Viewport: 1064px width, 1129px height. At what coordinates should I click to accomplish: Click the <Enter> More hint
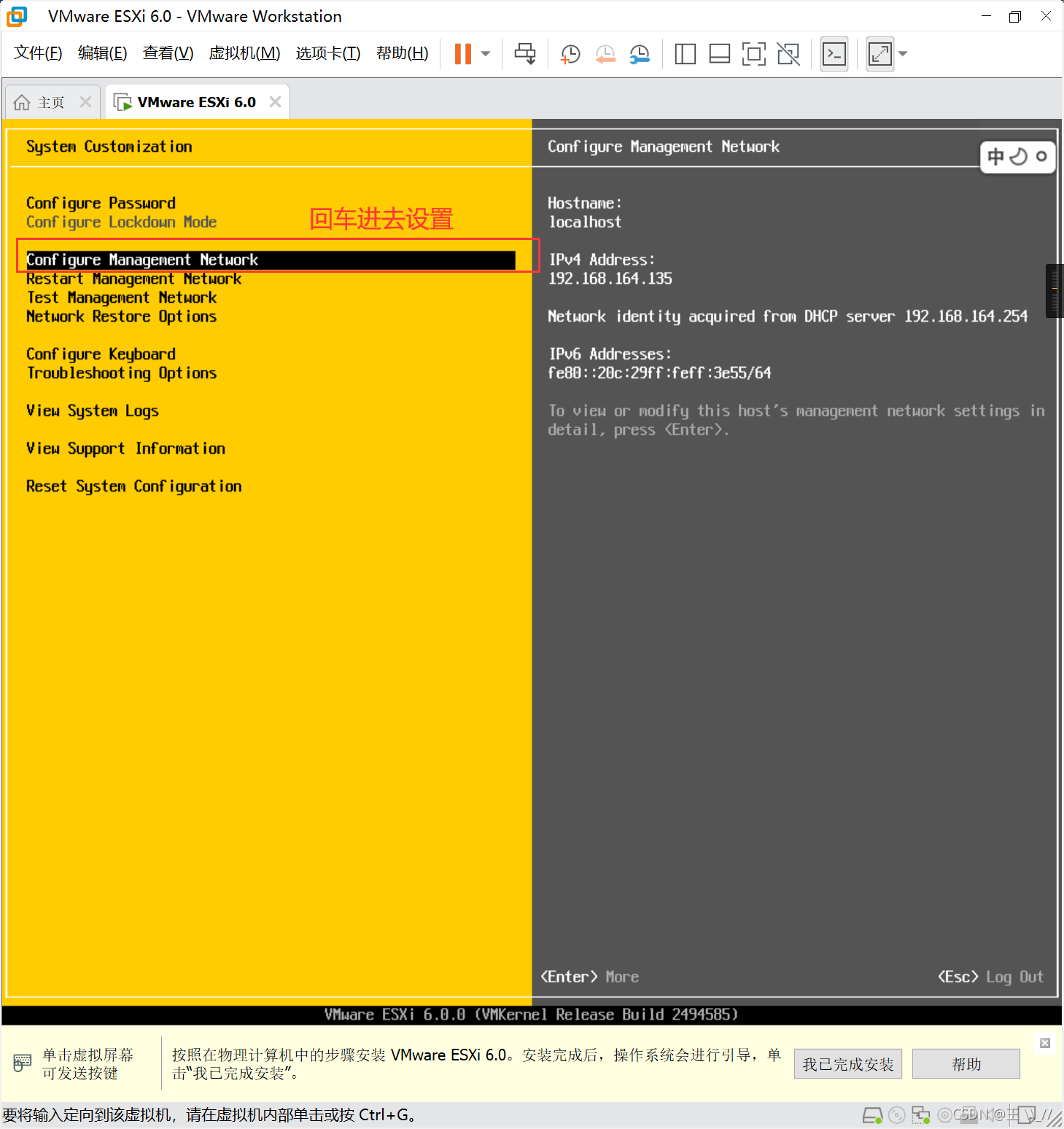(589, 977)
